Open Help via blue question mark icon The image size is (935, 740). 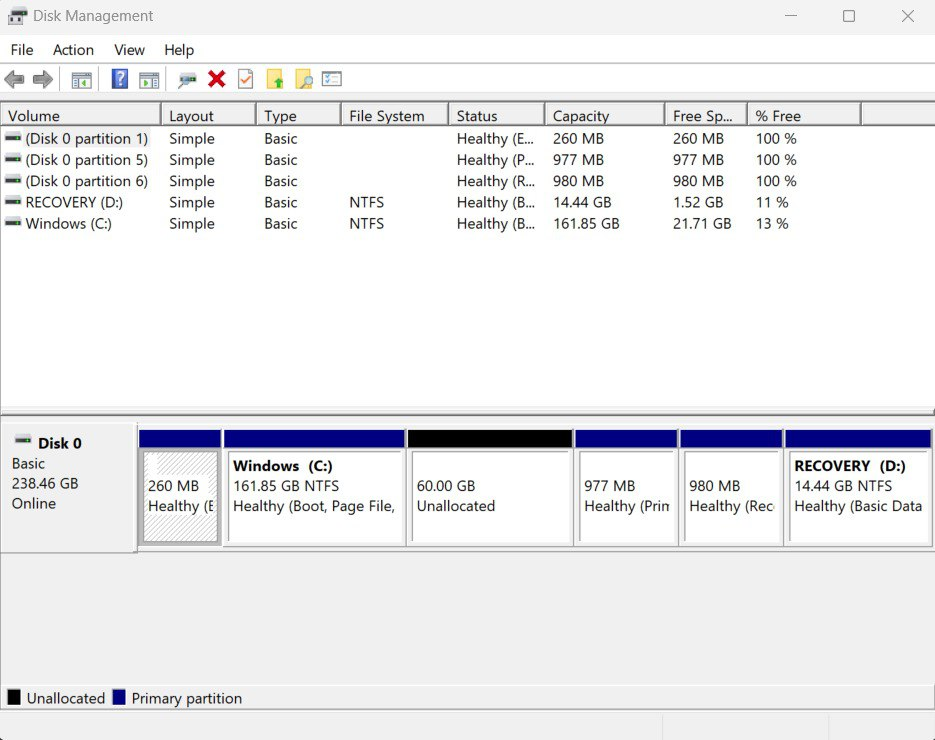[x=119, y=80]
